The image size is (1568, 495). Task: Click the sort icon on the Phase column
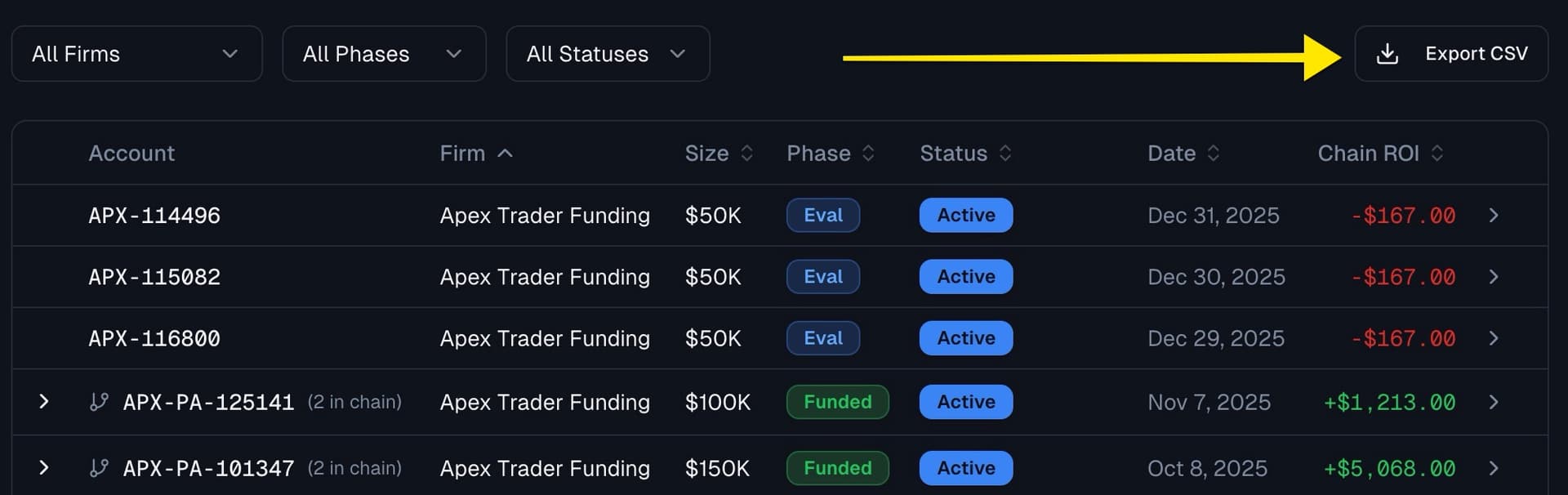(x=868, y=153)
